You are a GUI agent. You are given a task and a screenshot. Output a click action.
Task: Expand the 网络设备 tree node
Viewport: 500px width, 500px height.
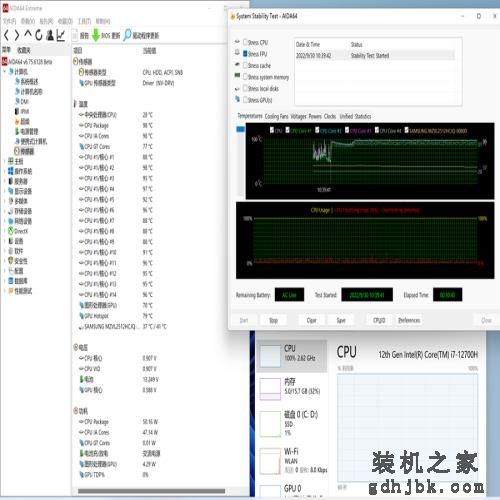pos(5,221)
